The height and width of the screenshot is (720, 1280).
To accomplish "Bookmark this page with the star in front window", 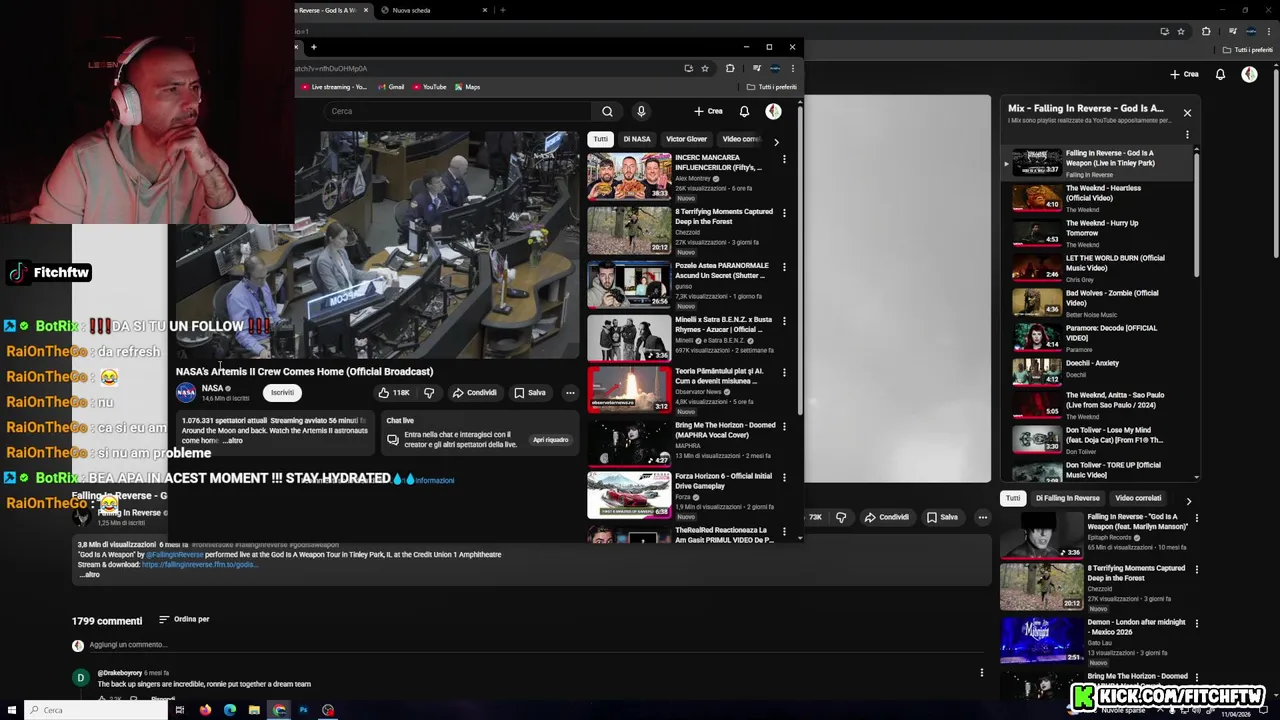I will (x=705, y=68).
